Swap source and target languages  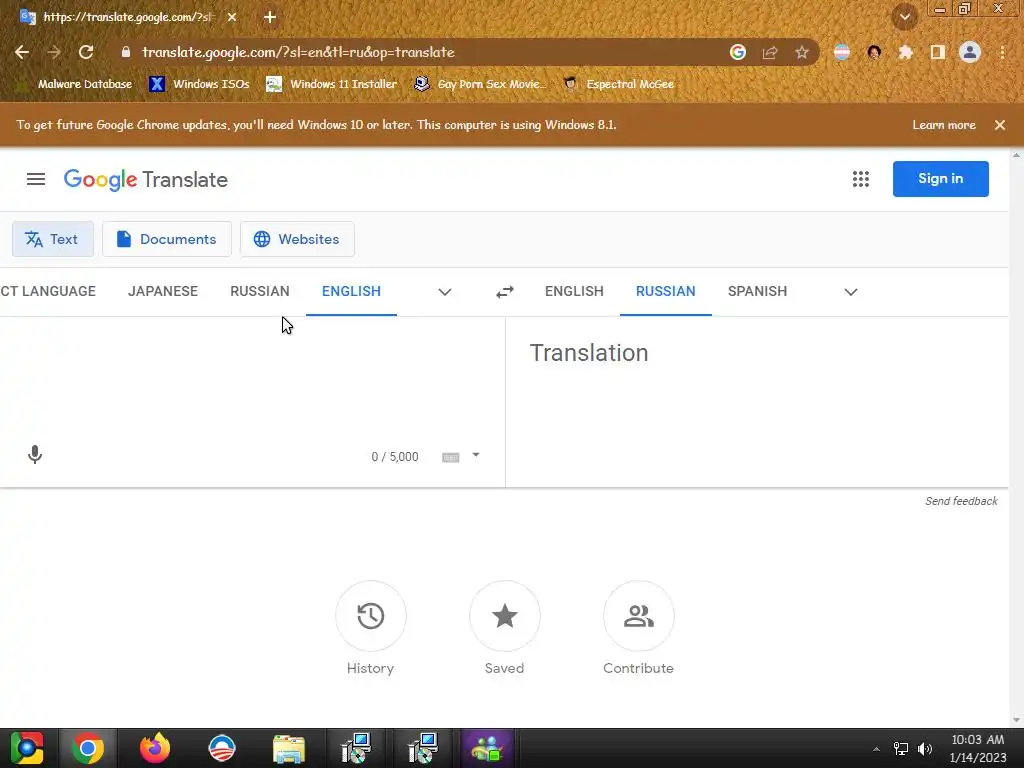[505, 292]
